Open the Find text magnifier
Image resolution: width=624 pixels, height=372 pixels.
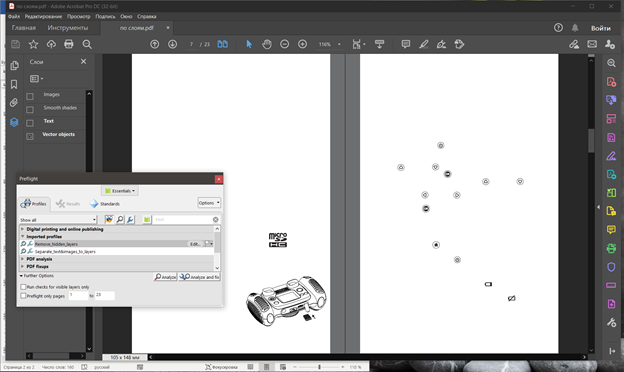point(87,44)
